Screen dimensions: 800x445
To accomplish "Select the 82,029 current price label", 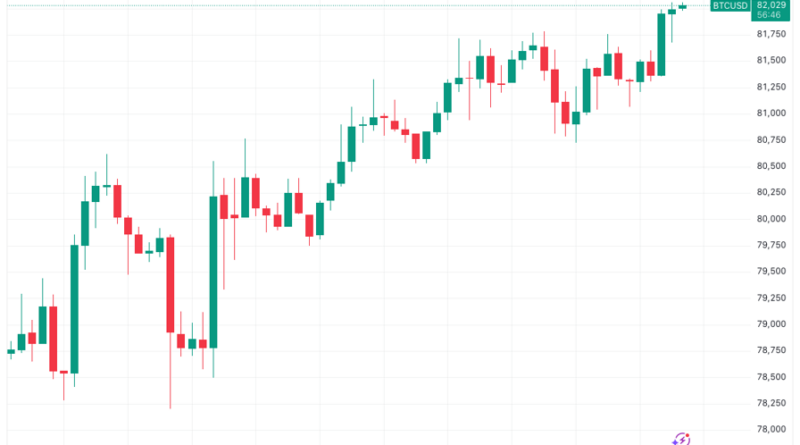I will 771,5.
